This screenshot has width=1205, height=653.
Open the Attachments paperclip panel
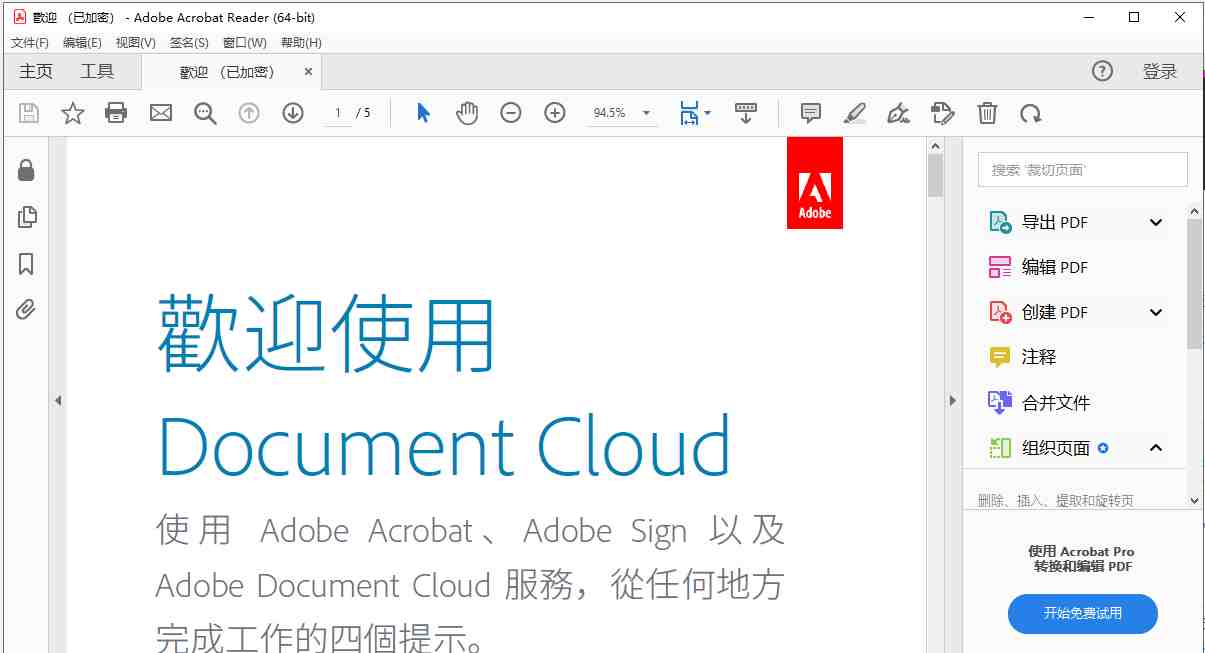tap(26, 310)
